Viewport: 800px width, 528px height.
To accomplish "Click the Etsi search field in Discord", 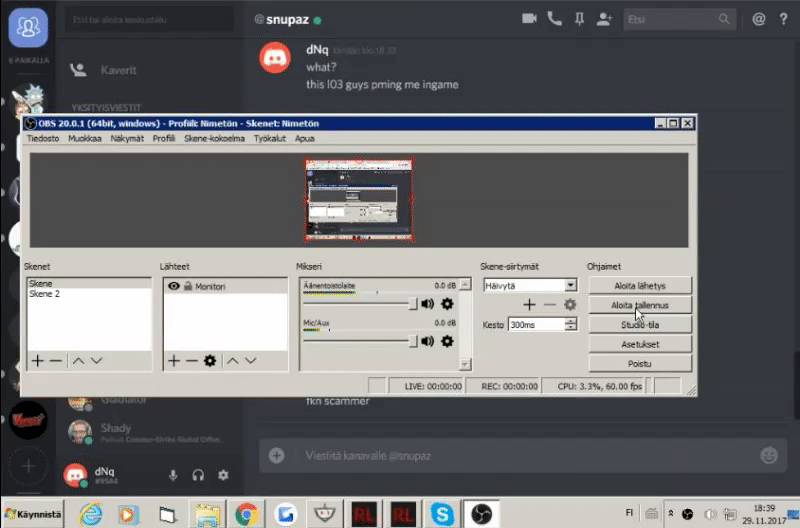I will tap(679, 19).
